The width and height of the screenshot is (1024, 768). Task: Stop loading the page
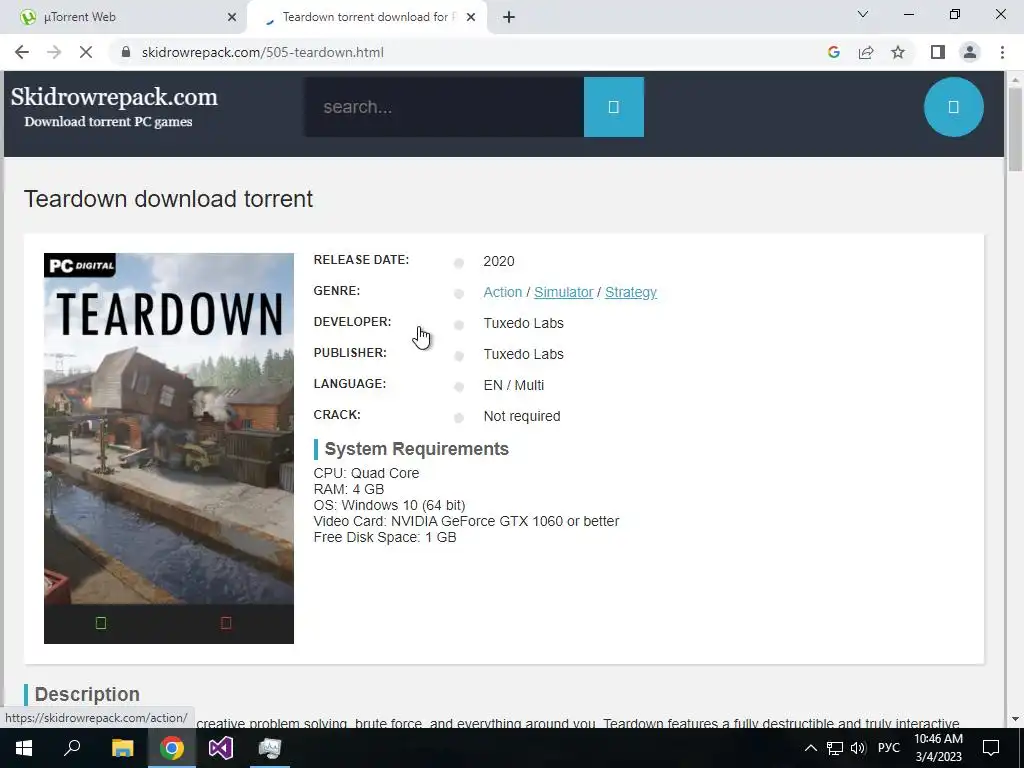click(86, 52)
